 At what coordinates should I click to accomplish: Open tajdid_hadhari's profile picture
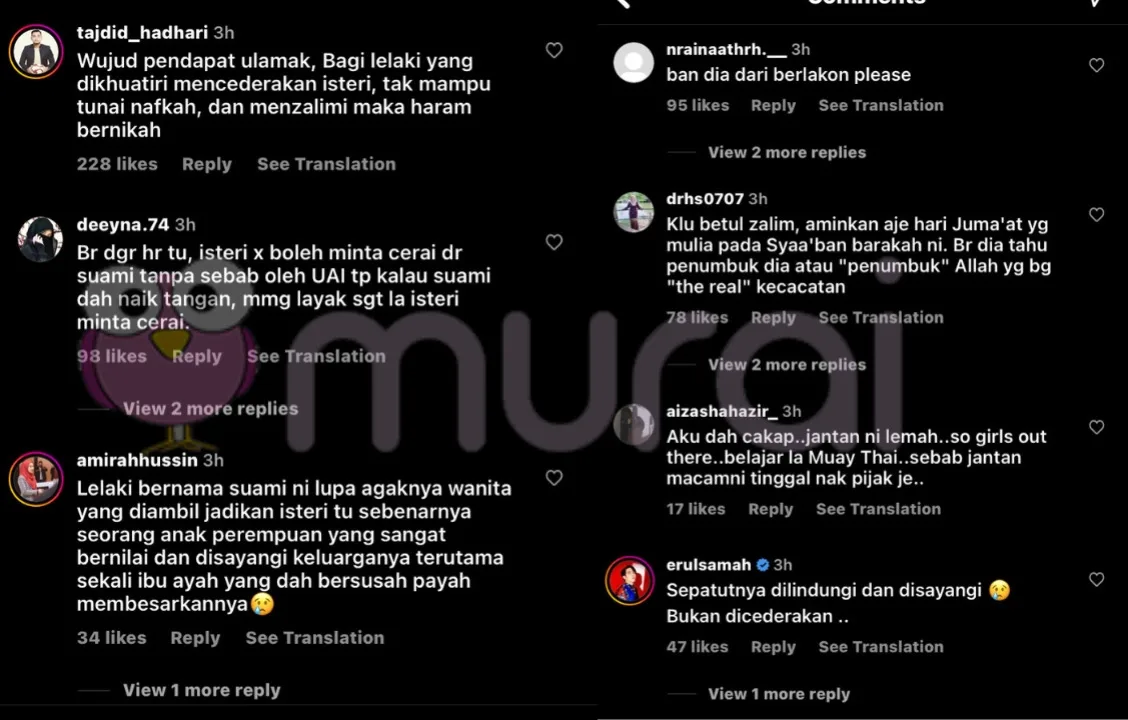pyautogui.click(x=36, y=52)
